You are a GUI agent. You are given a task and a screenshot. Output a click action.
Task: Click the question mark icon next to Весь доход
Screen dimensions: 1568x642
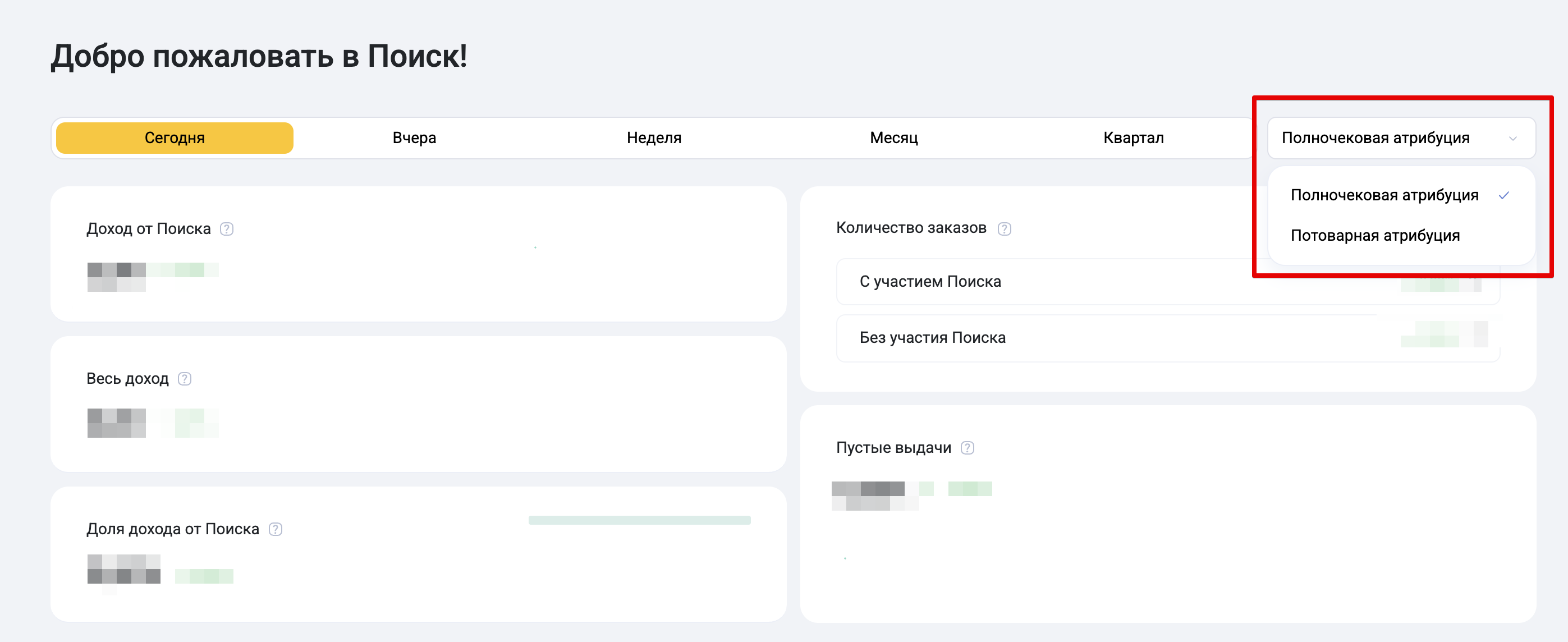click(x=185, y=378)
